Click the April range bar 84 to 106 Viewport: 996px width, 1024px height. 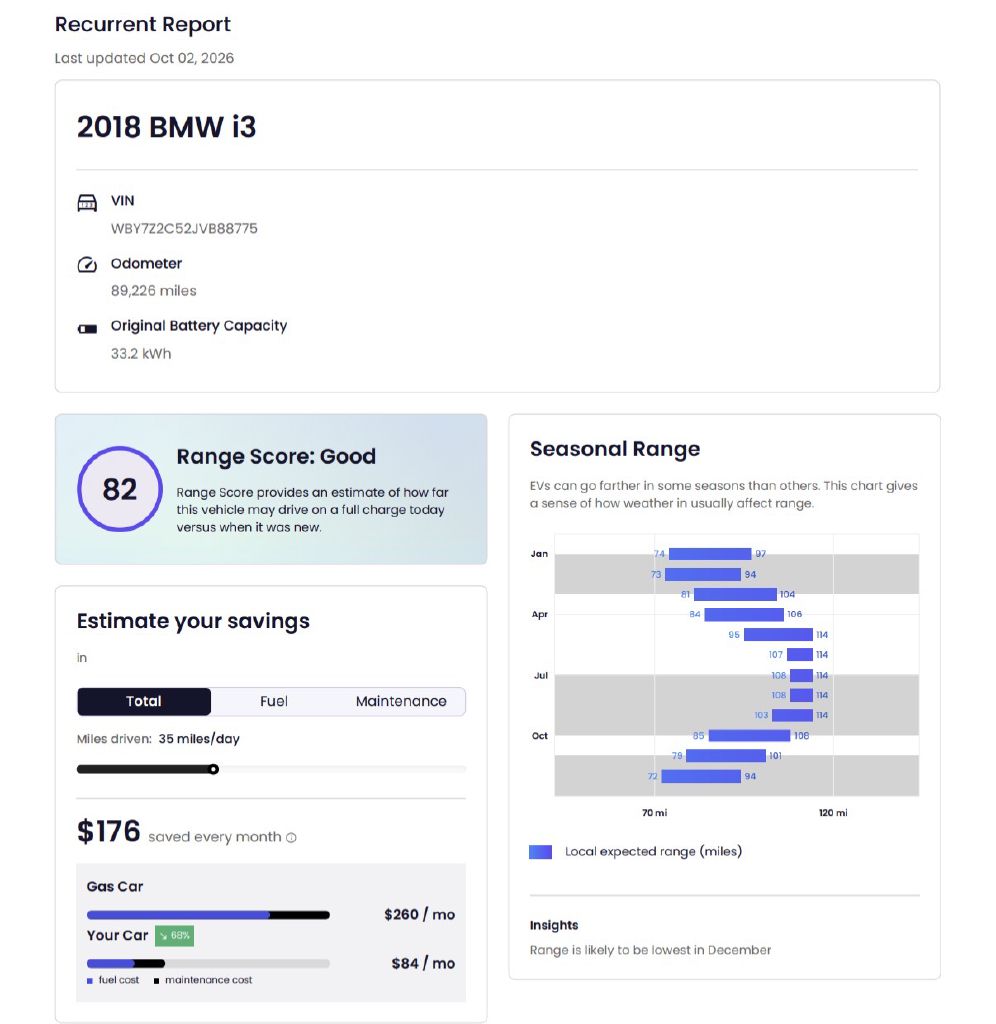tap(744, 615)
